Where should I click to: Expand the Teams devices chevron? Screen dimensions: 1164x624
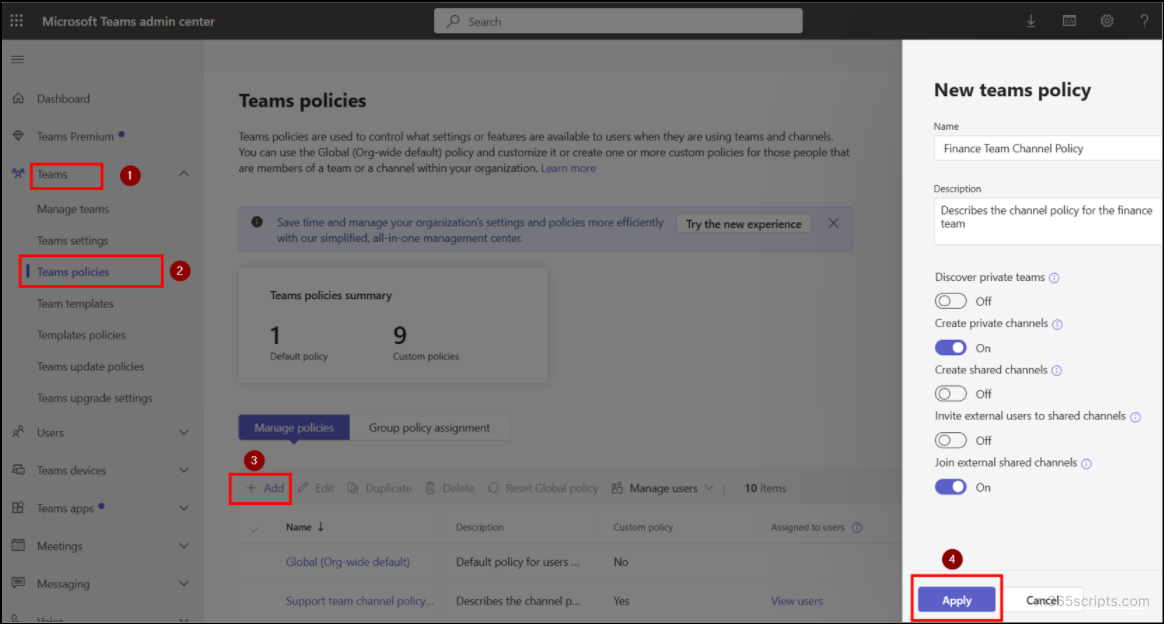coord(183,470)
